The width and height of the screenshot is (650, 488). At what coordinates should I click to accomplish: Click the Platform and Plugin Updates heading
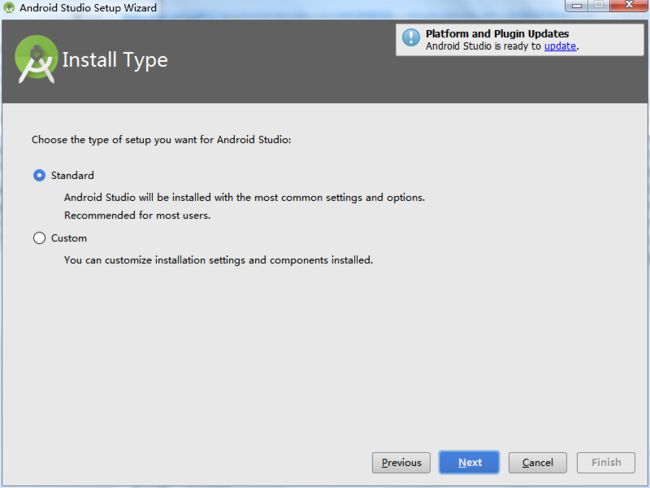point(497,34)
